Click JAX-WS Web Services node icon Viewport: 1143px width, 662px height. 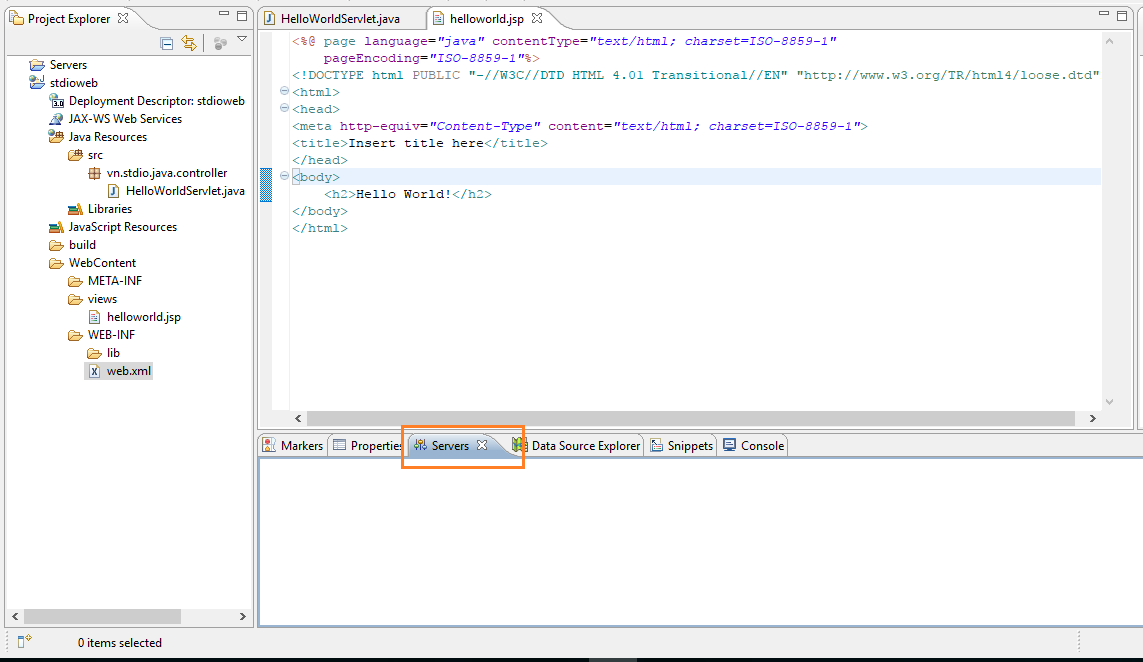[x=56, y=119]
